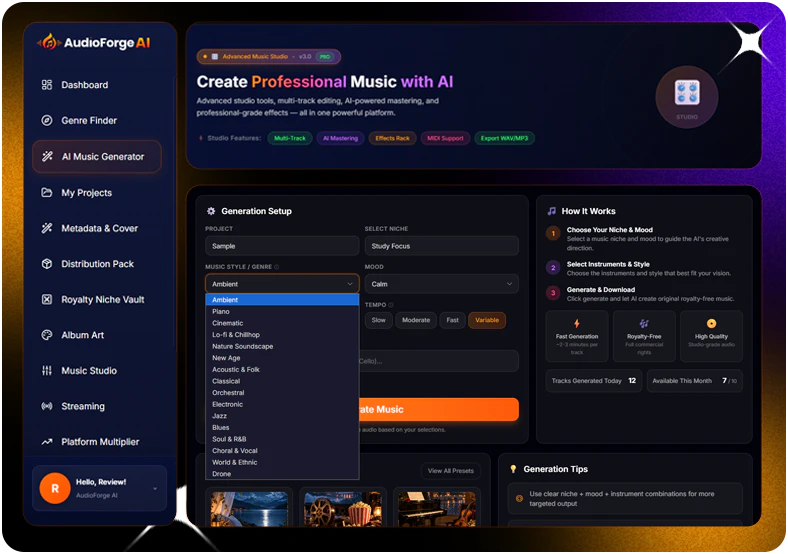Open the Calm mood dropdown
The width and height of the screenshot is (788, 554).
(x=442, y=284)
